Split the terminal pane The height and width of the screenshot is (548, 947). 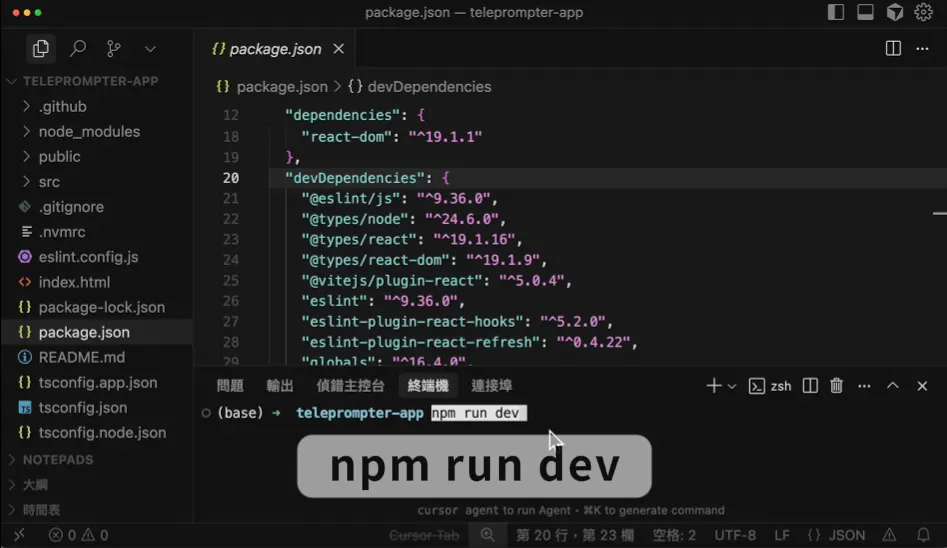810,385
